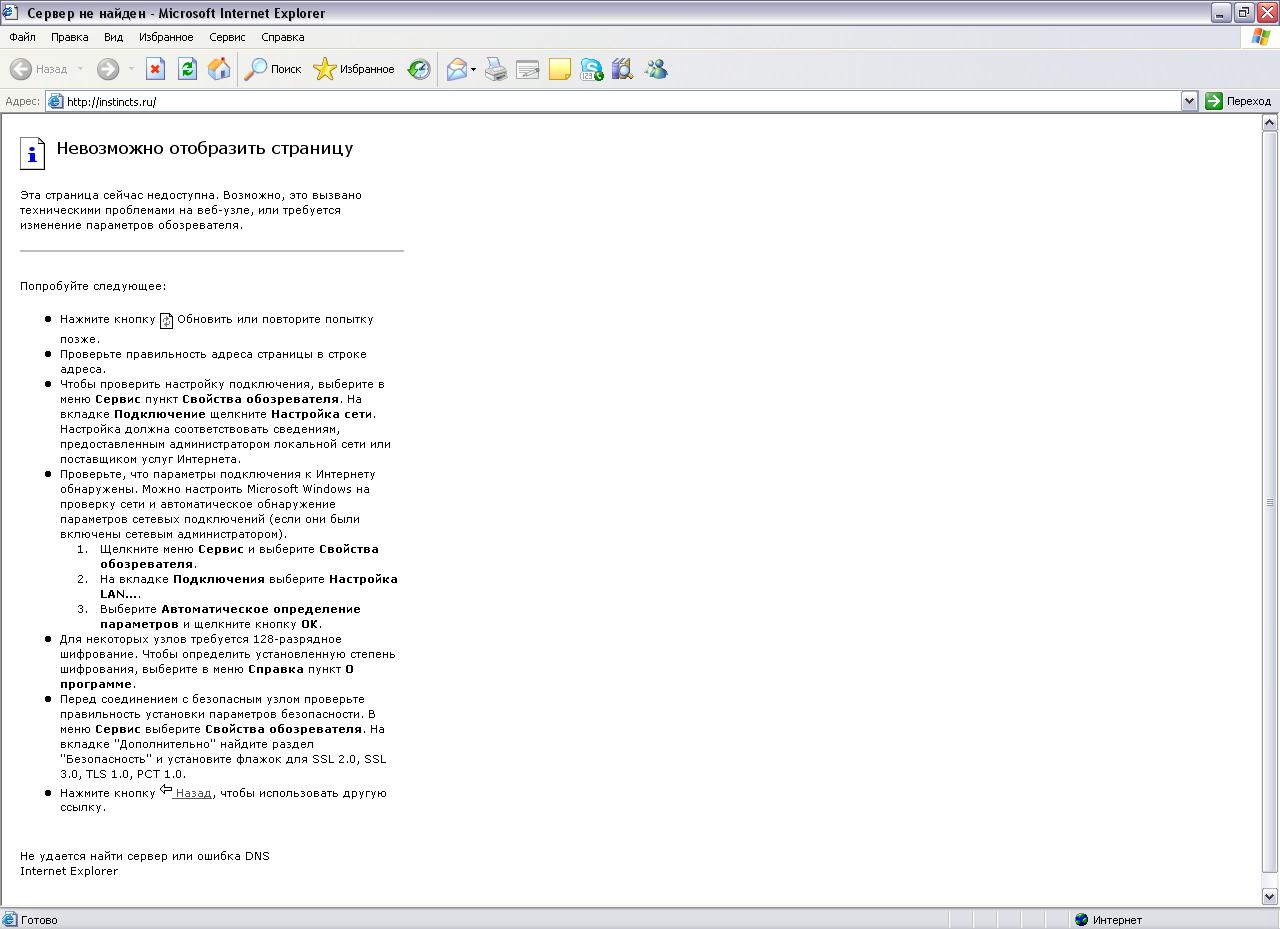This screenshot has height=929, width=1280.
Task: Click the vertical scrollbar up arrow
Action: click(1270, 123)
